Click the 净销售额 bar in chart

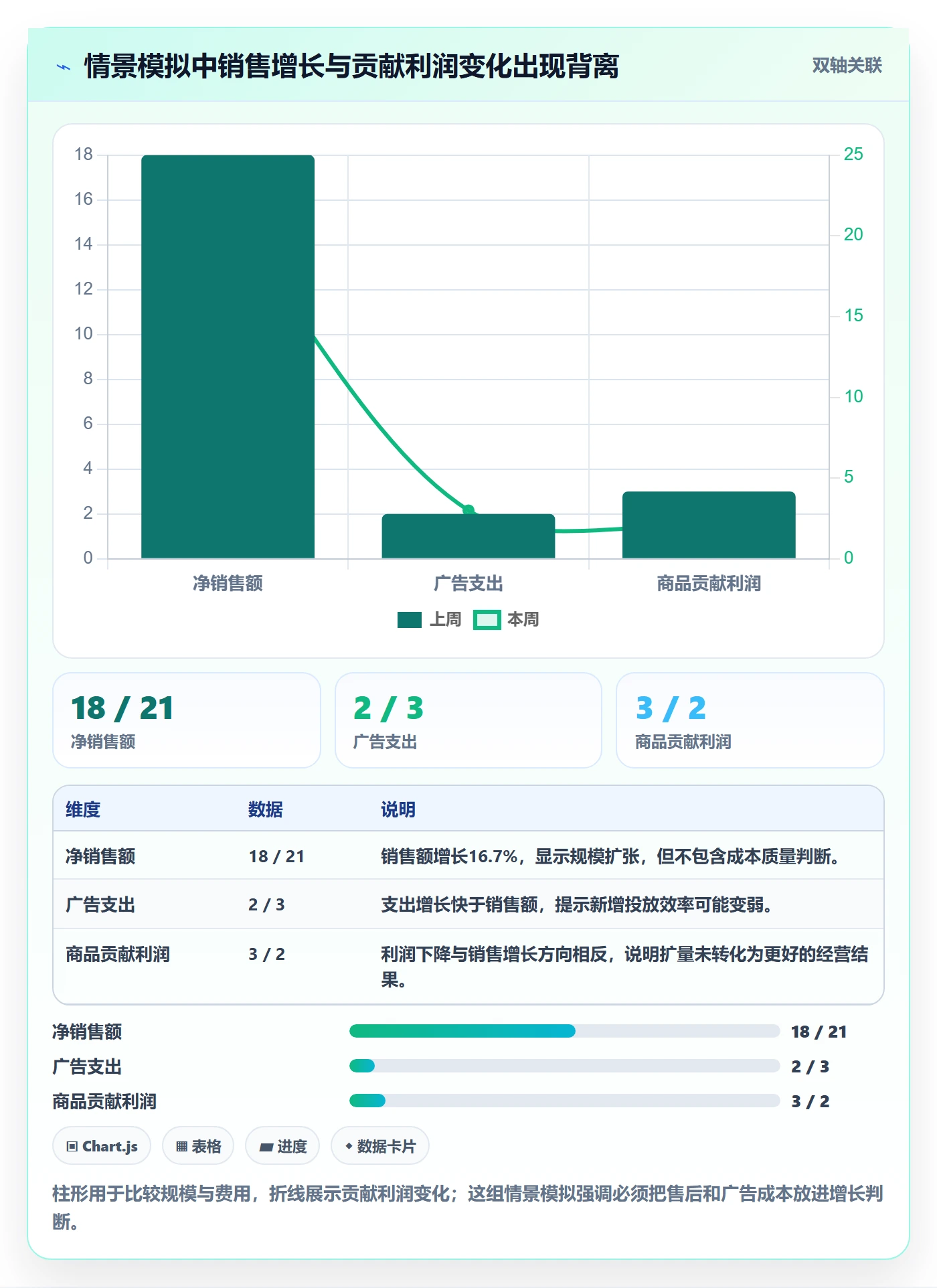coord(228,356)
